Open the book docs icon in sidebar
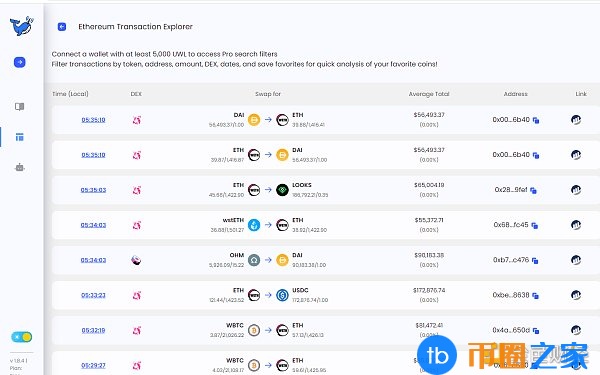 (x=20, y=107)
